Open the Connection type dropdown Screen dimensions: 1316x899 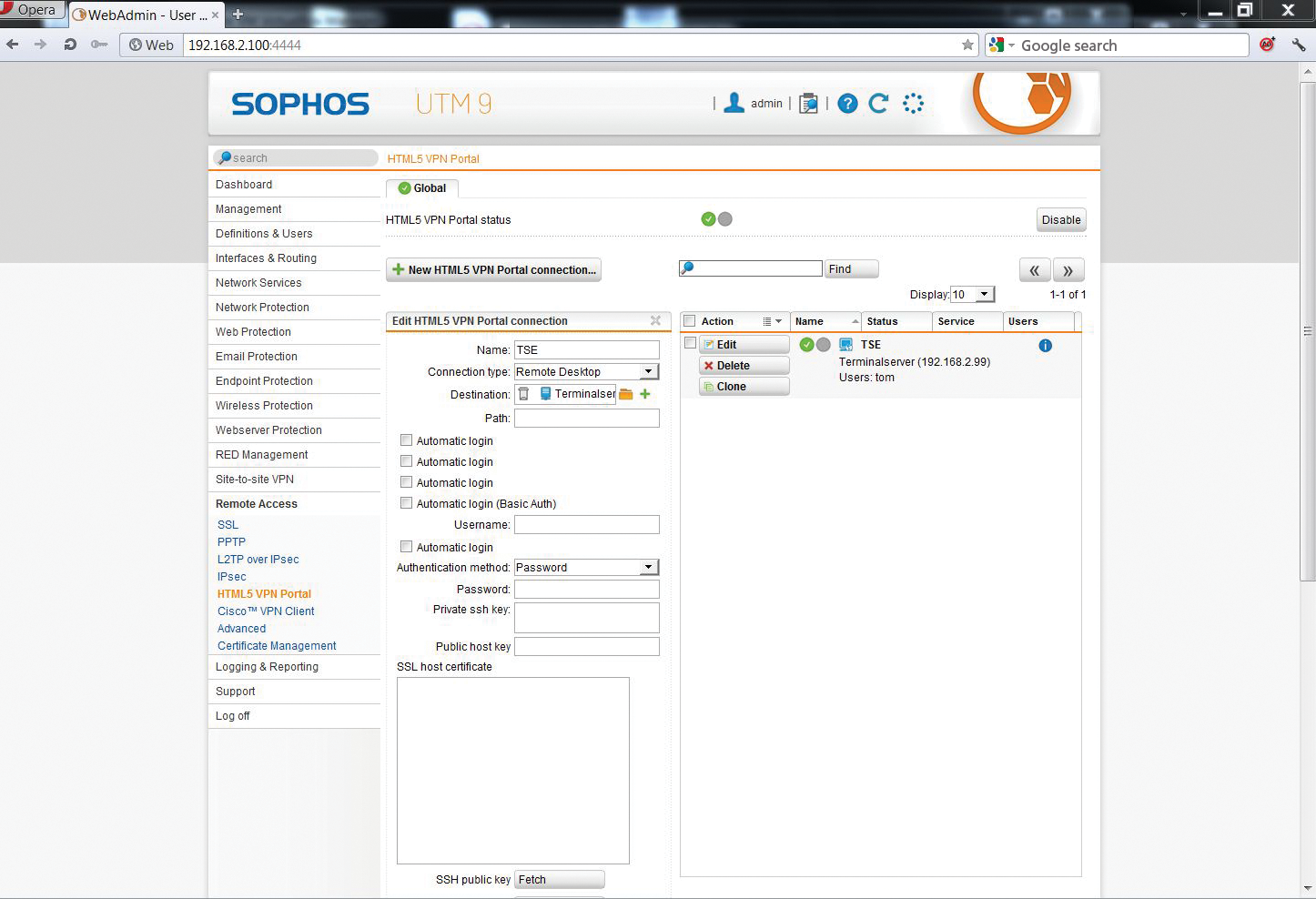[x=586, y=371]
